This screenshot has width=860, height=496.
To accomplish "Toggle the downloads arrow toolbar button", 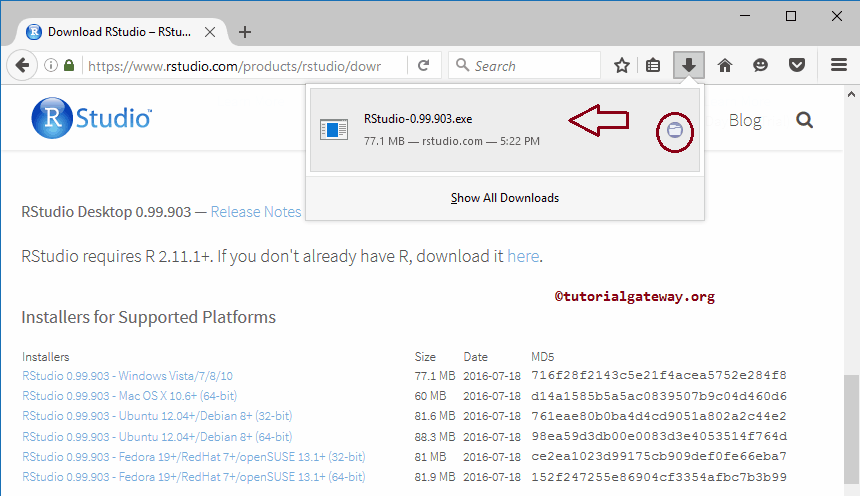I will [689, 66].
